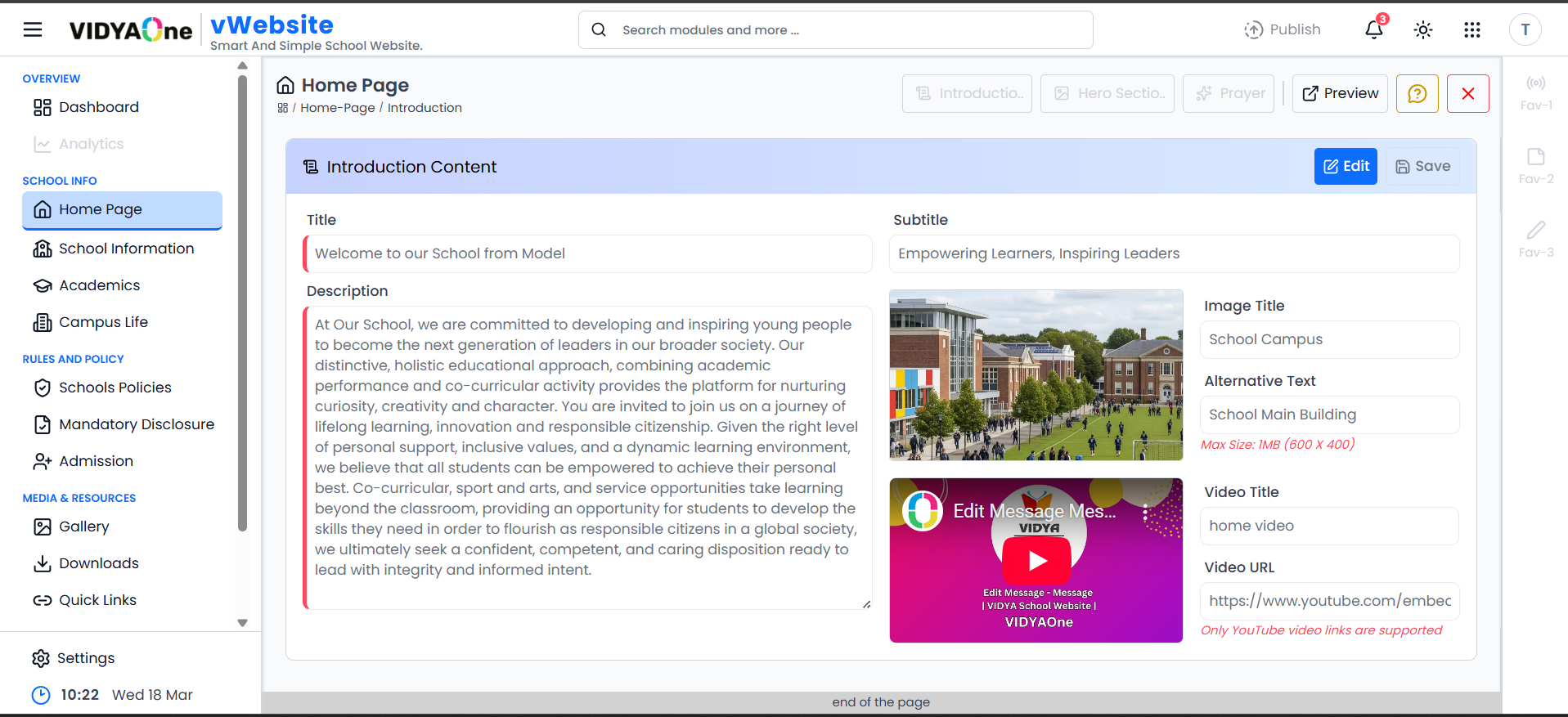
Task: Switch to the Hero Section tab
Action: point(1107,93)
